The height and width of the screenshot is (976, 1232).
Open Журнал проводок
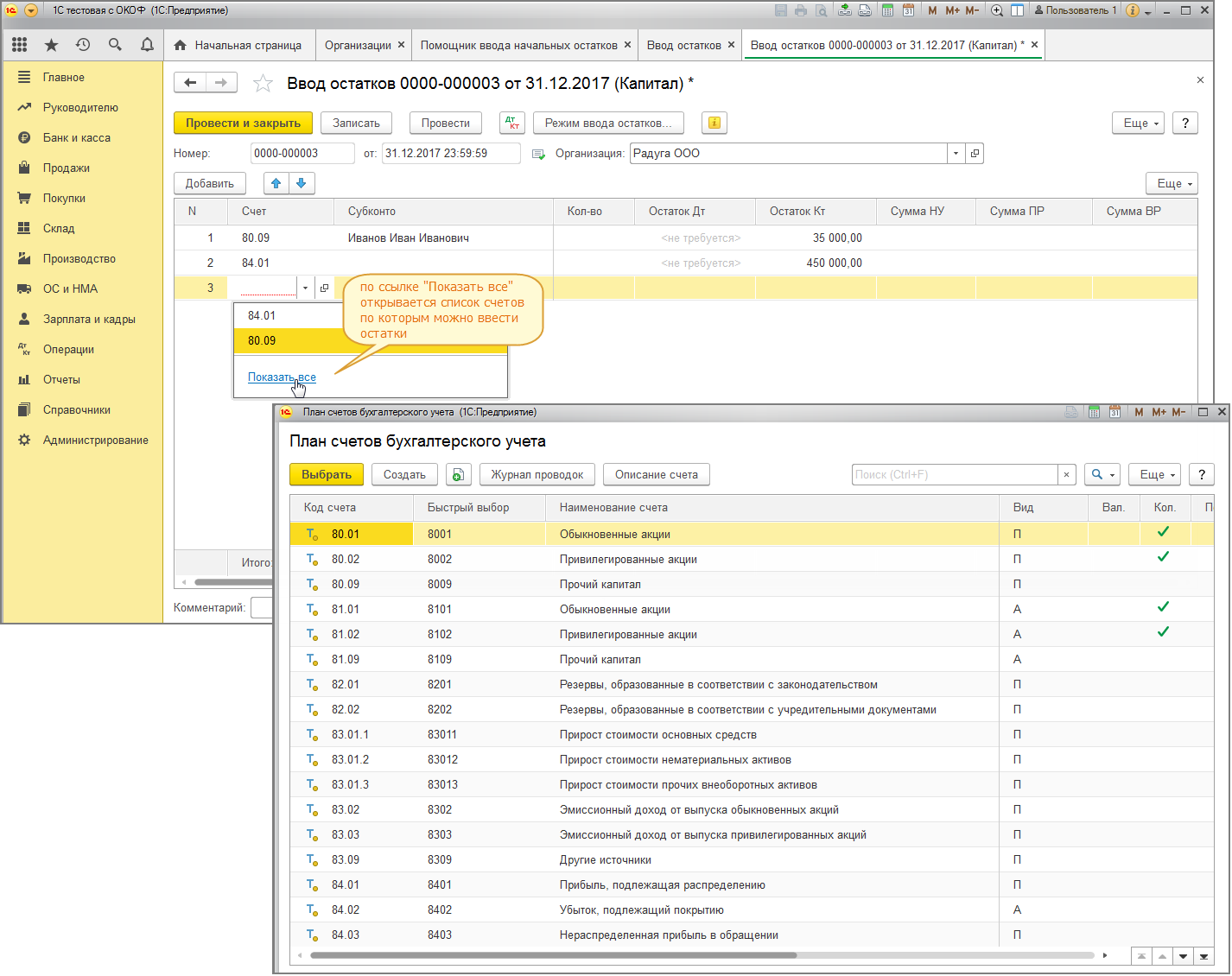537,474
